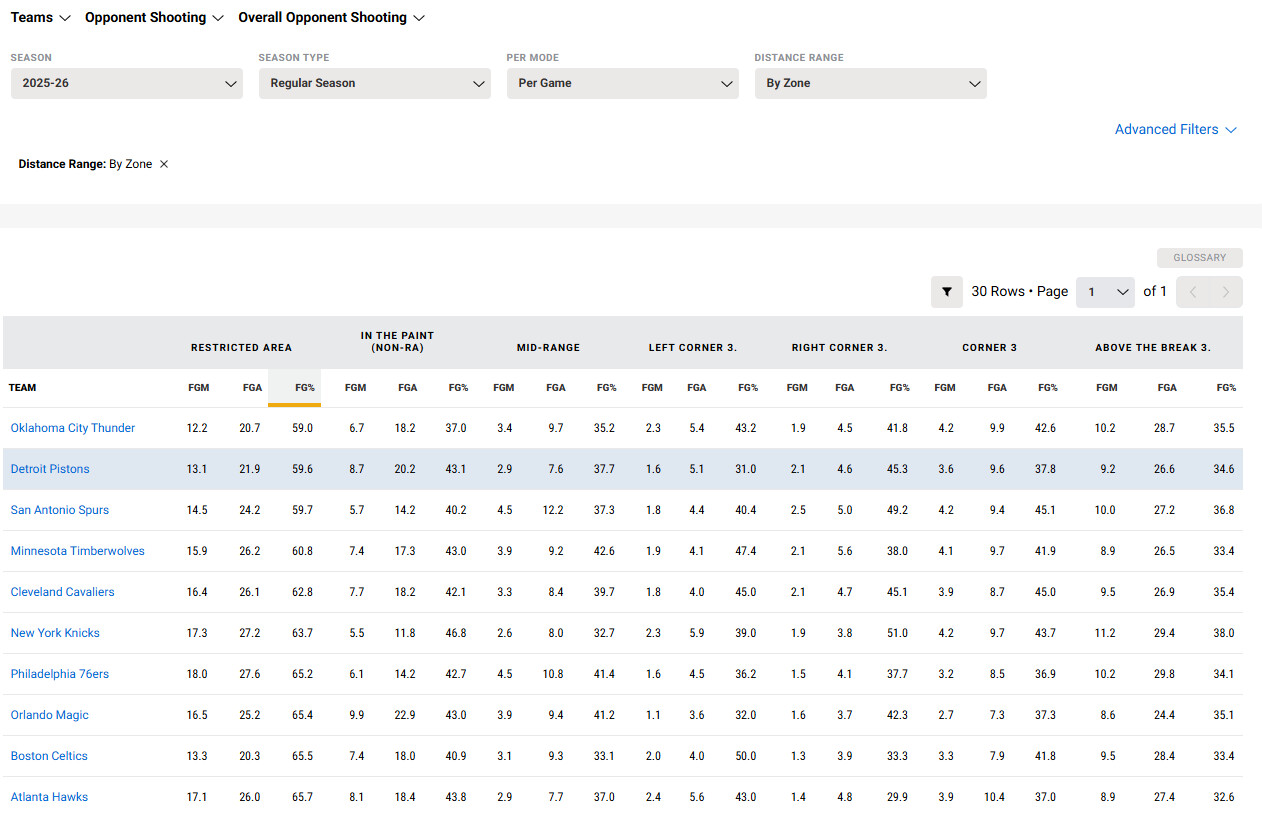This screenshot has height=814, width=1262.
Task: Sort by Restricted Area FG% column
Action: pyautogui.click(x=303, y=388)
